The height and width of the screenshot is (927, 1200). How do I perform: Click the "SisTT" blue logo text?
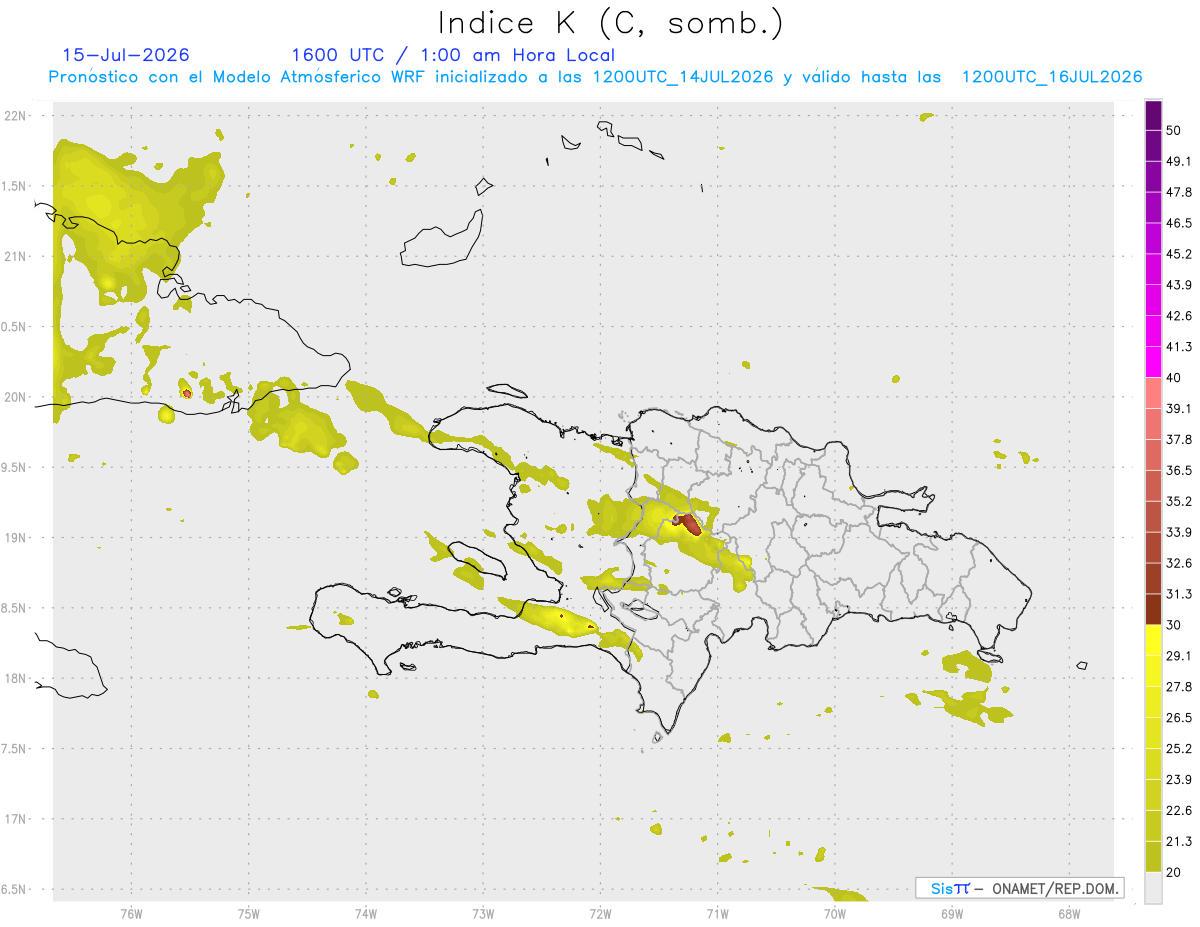click(x=950, y=888)
